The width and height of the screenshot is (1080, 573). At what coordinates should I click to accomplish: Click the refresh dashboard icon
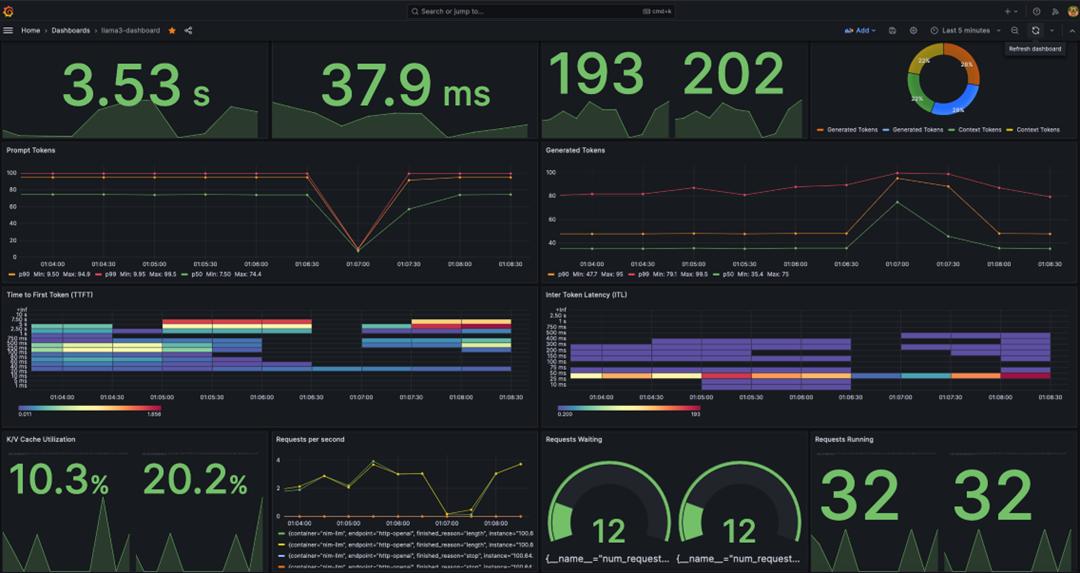click(x=1035, y=31)
